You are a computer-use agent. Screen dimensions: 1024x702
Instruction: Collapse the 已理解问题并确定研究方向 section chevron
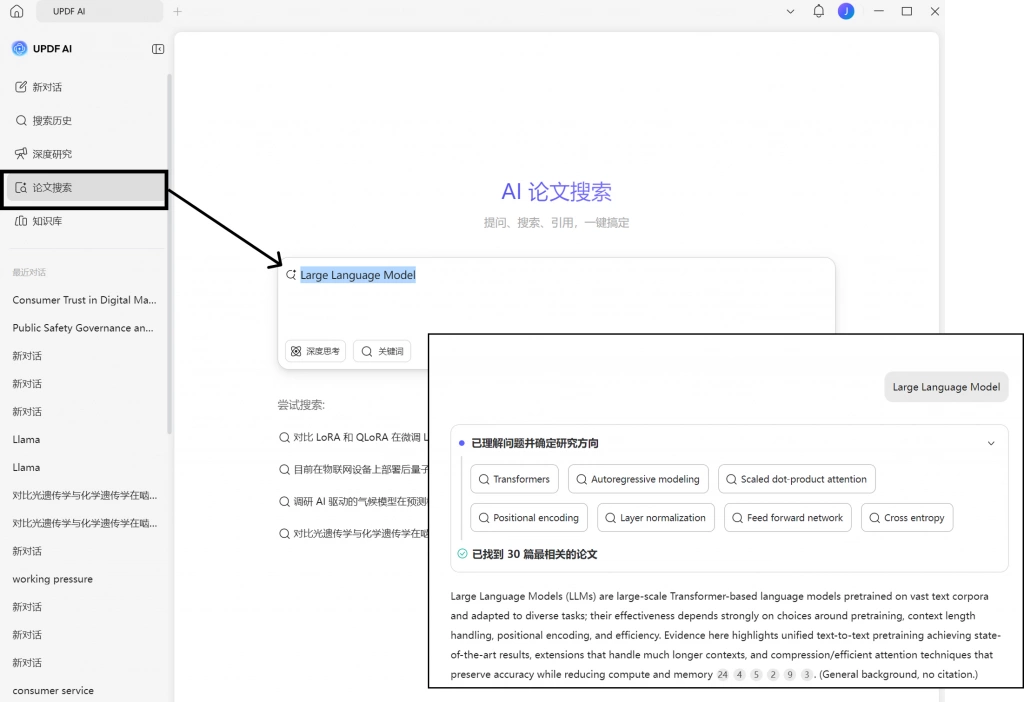point(991,443)
